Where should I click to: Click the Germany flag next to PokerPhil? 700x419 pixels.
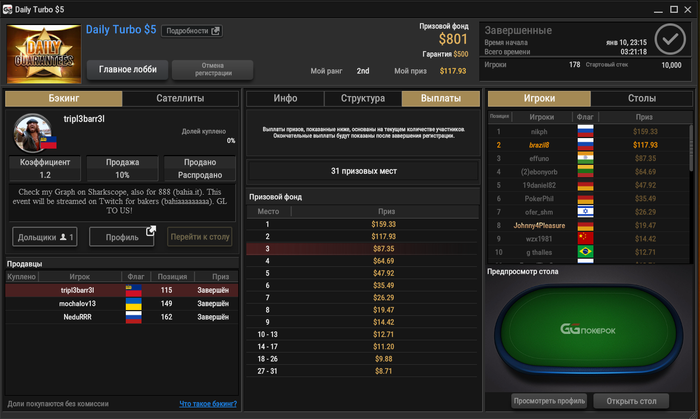[x=585, y=199]
